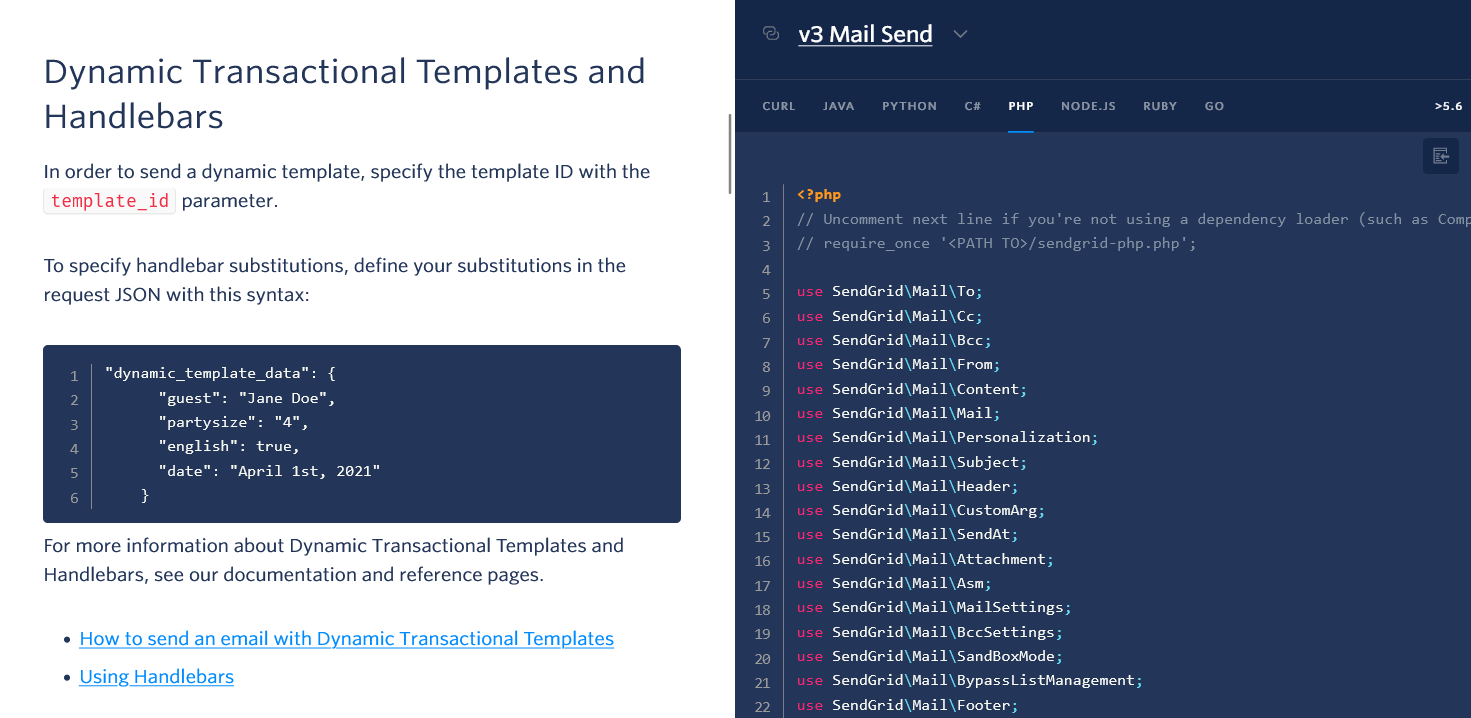Viewport: 1471px width, 718px height.
Task: Click the use SendGrid\Mail\Mail; line
Action: pyautogui.click(x=898, y=413)
